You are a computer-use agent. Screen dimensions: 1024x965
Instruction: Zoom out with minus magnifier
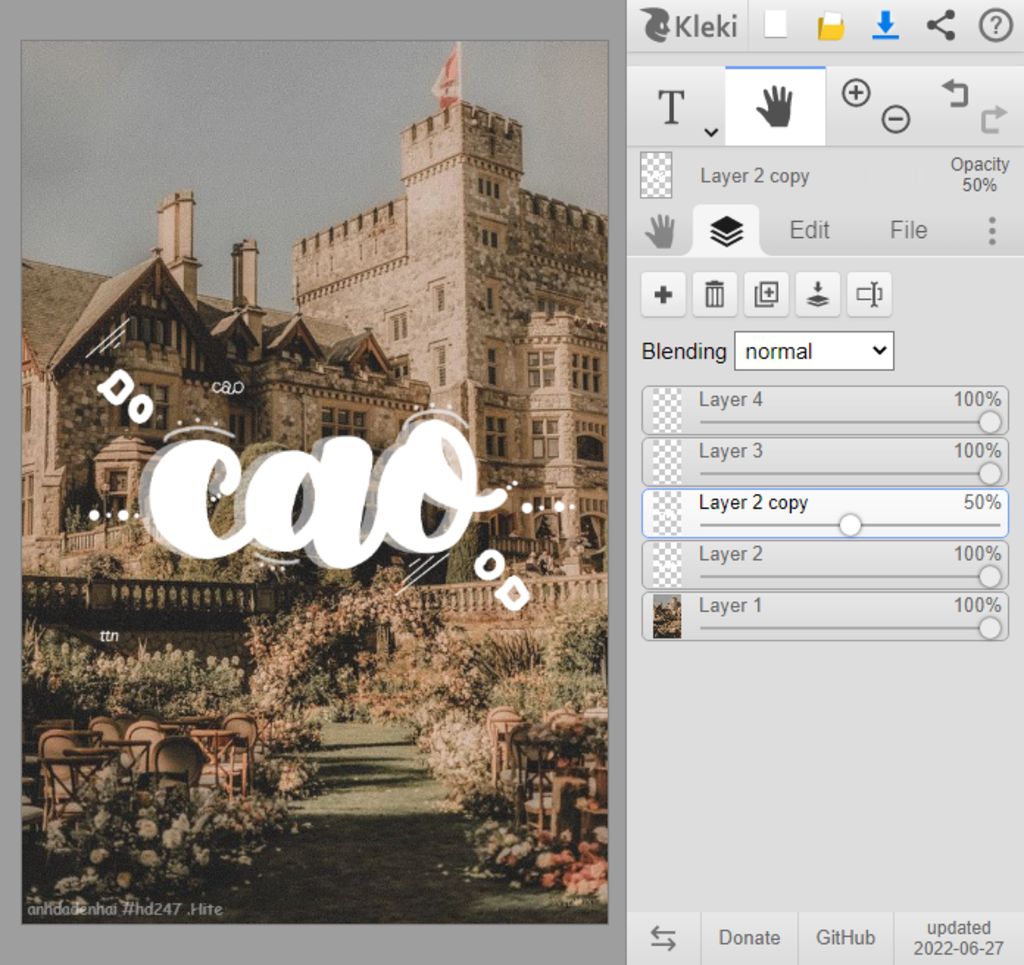point(895,119)
